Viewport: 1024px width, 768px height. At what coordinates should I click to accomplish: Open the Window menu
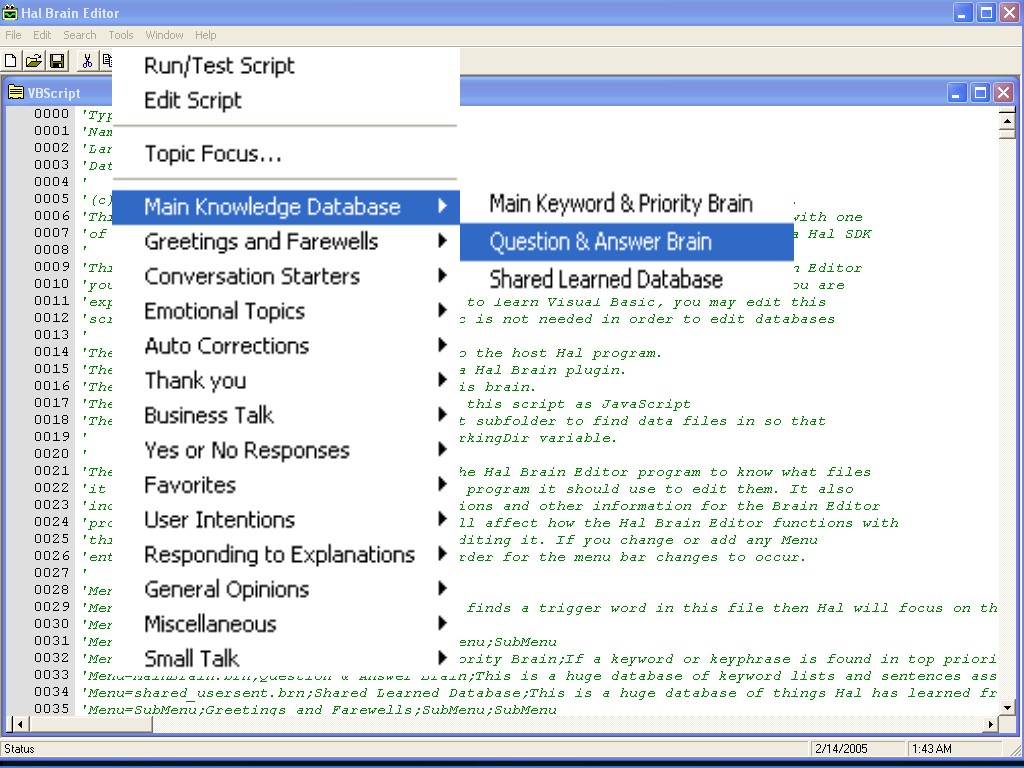164,35
